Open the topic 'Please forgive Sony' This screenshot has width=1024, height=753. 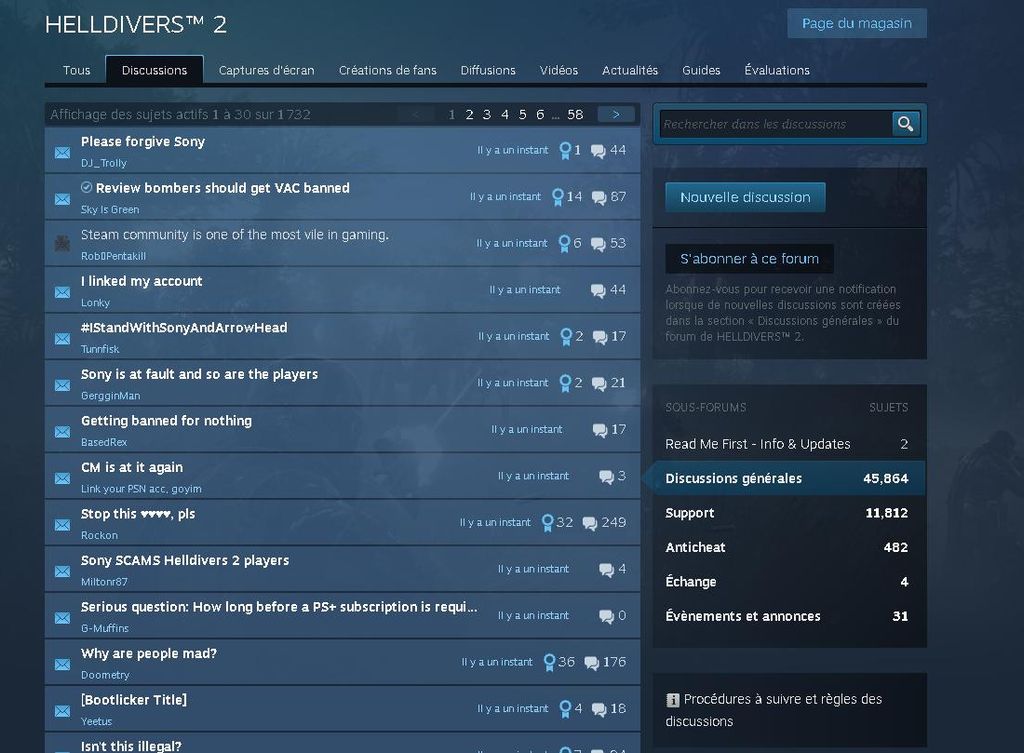pyautogui.click(x=143, y=142)
